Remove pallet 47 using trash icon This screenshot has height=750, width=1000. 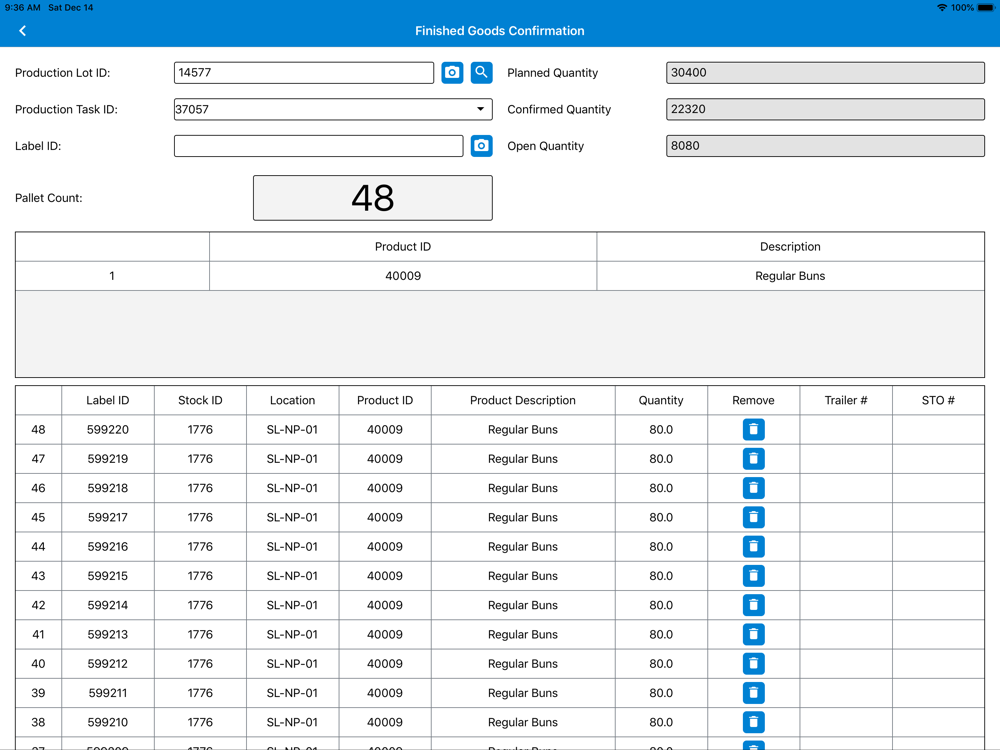753,459
